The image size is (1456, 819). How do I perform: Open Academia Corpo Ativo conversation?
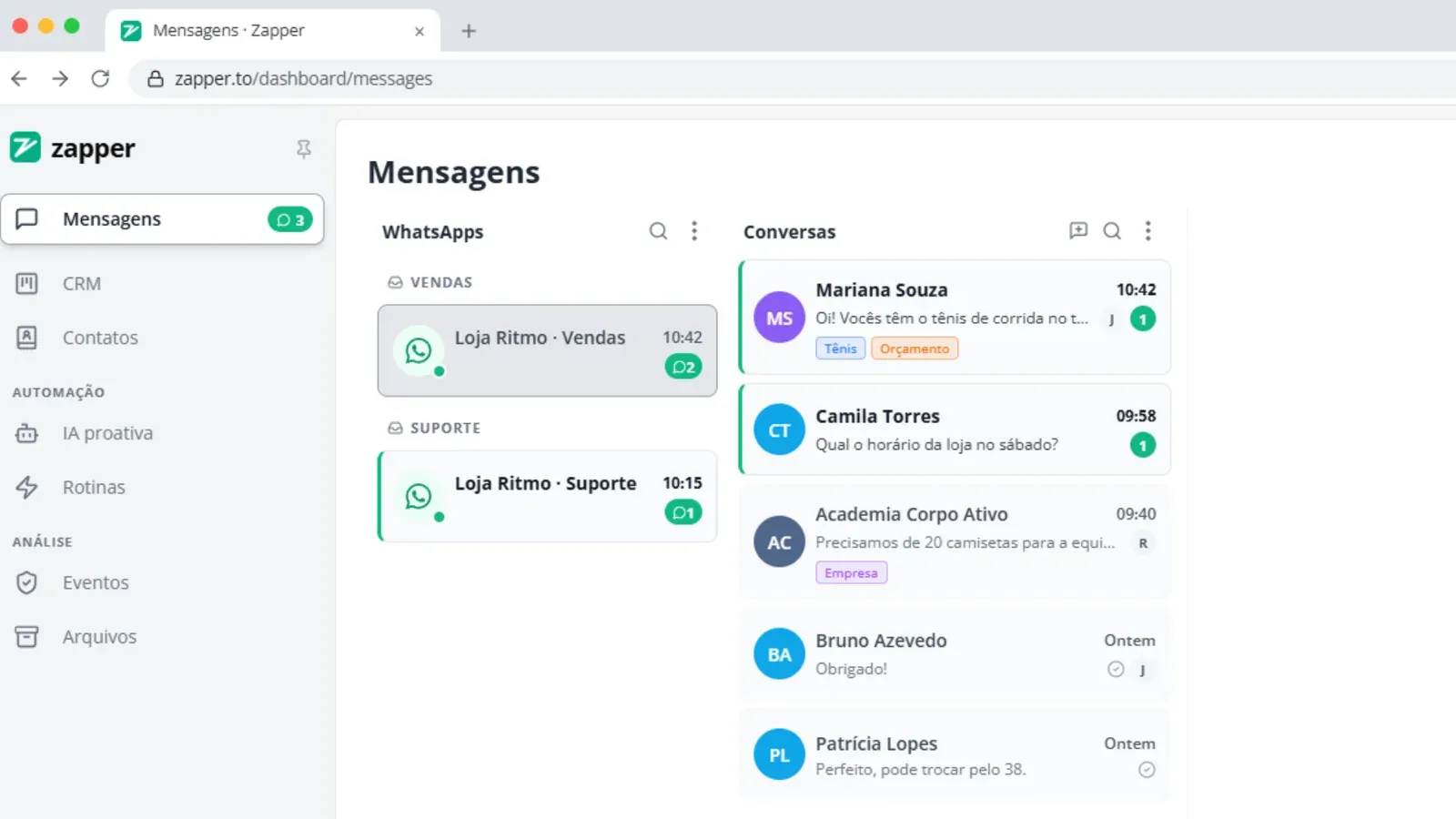pyautogui.click(x=955, y=542)
